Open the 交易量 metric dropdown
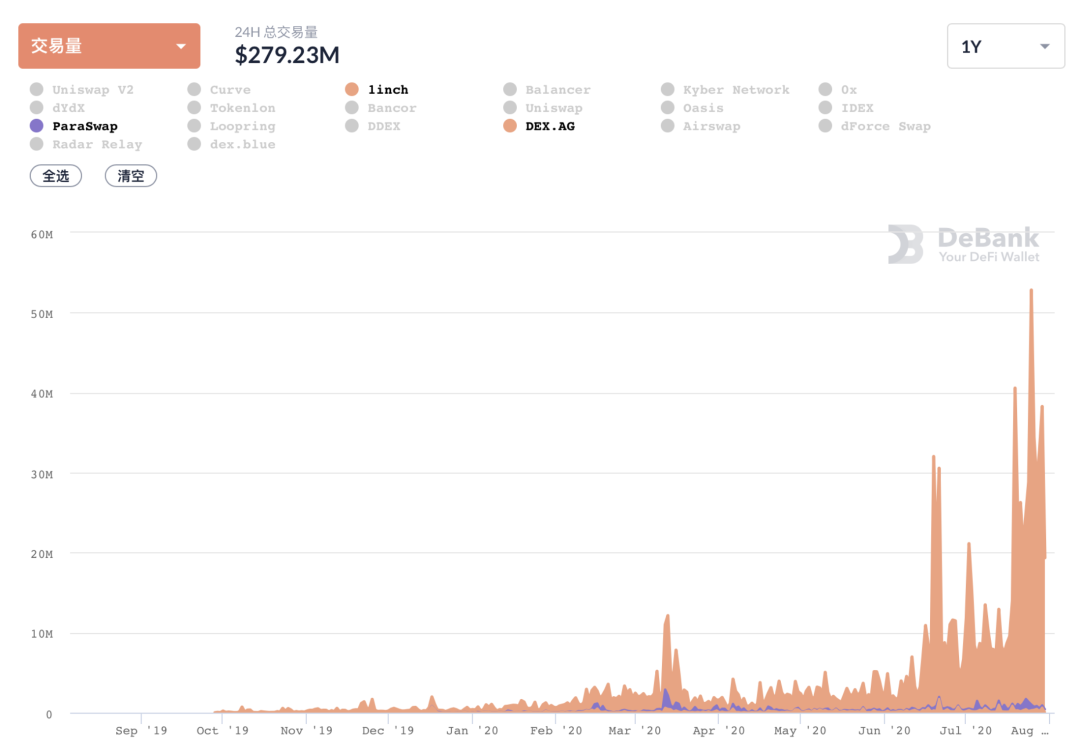This screenshot has height=756, width=1080. coord(109,46)
